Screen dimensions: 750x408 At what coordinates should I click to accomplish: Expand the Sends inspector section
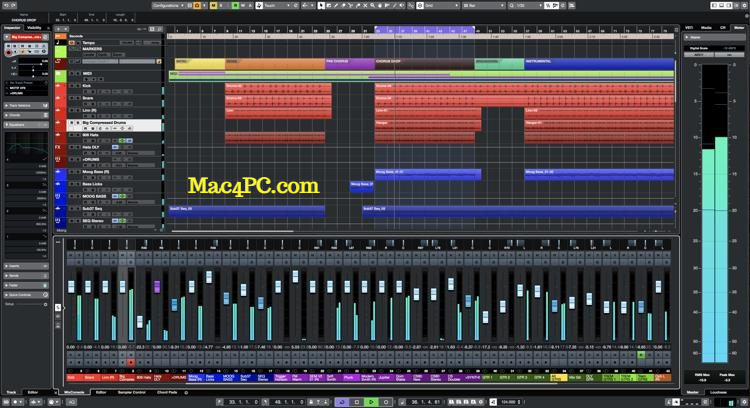click(x=26, y=276)
